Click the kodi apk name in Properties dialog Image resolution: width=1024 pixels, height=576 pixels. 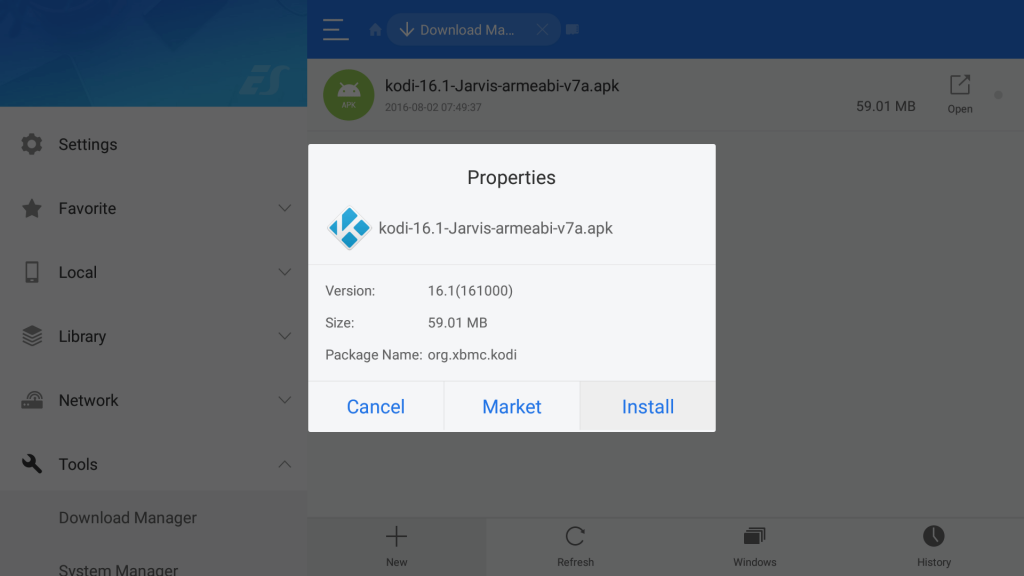coord(496,228)
